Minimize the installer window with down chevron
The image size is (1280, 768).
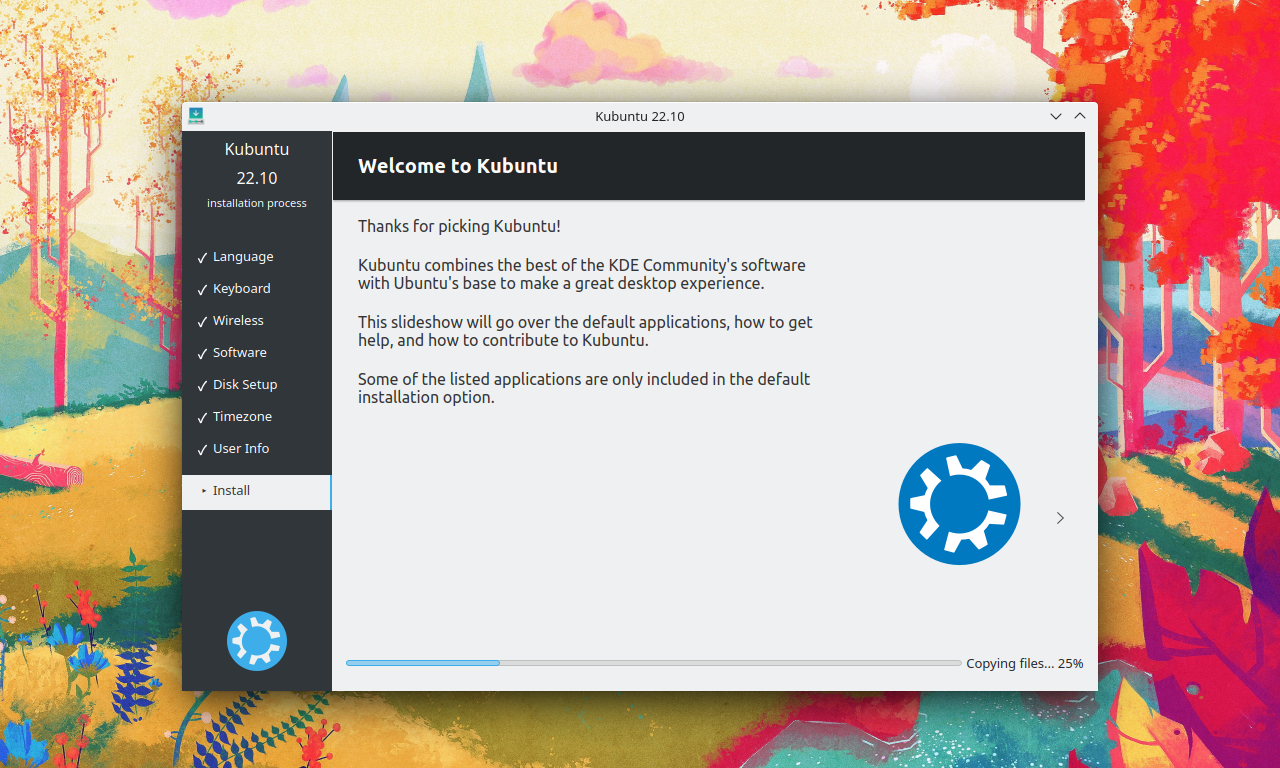[1056, 116]
